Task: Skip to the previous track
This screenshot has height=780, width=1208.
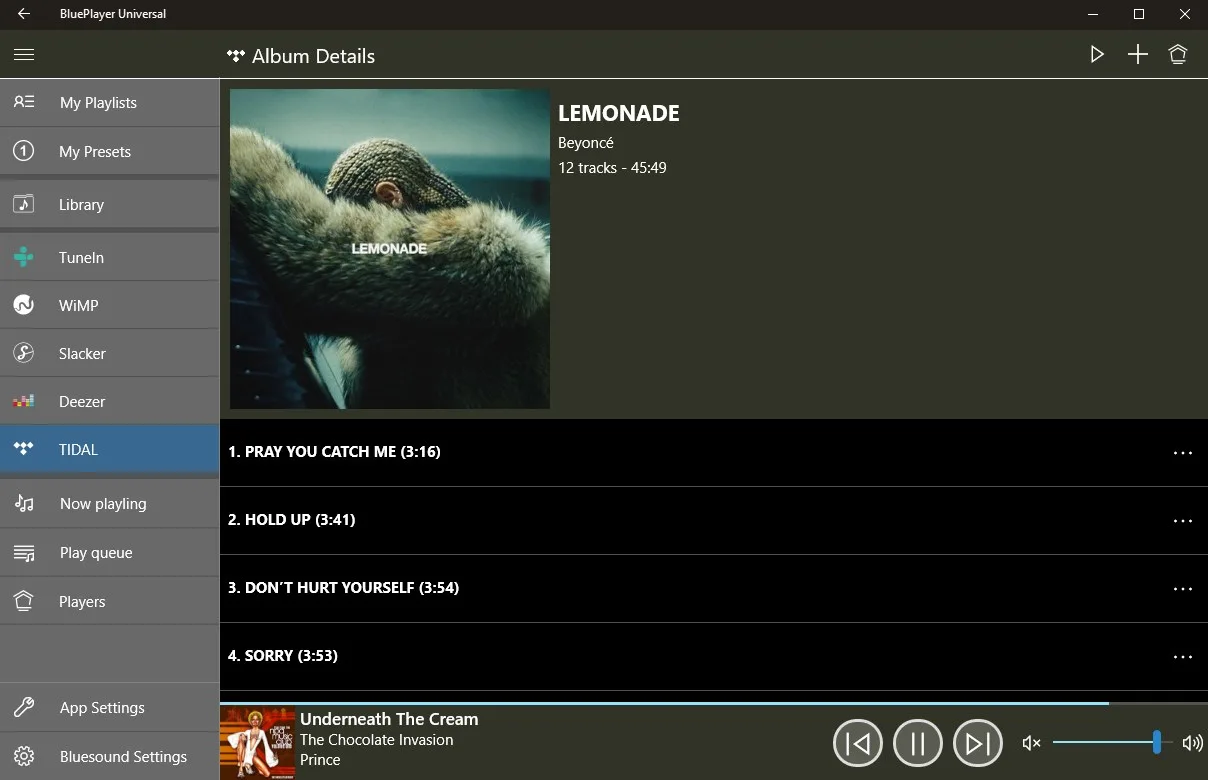Action: 858,743
